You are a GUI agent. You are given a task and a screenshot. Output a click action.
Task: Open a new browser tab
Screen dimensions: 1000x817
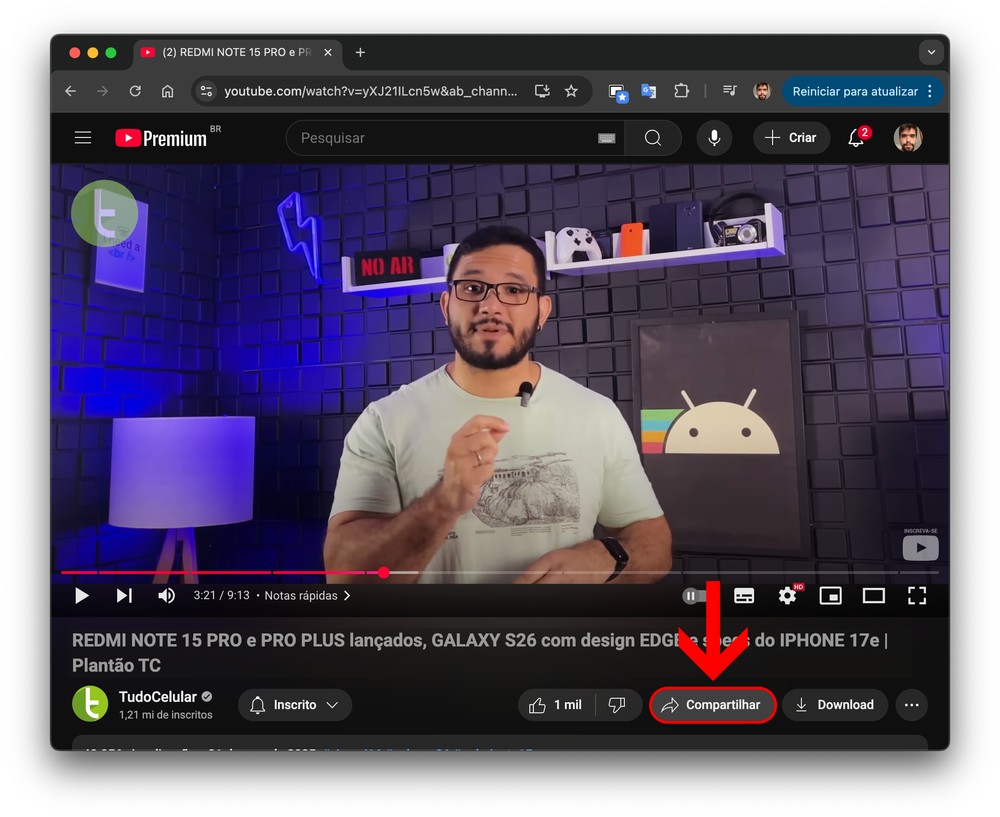coord(361,52)
